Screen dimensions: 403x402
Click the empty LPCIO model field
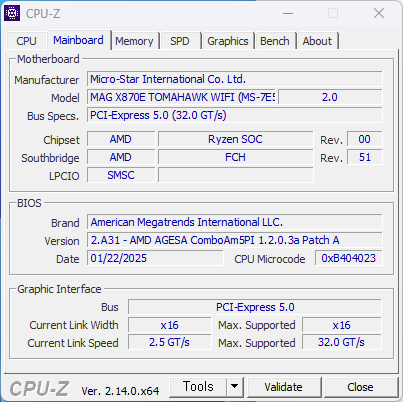[235, 175]
